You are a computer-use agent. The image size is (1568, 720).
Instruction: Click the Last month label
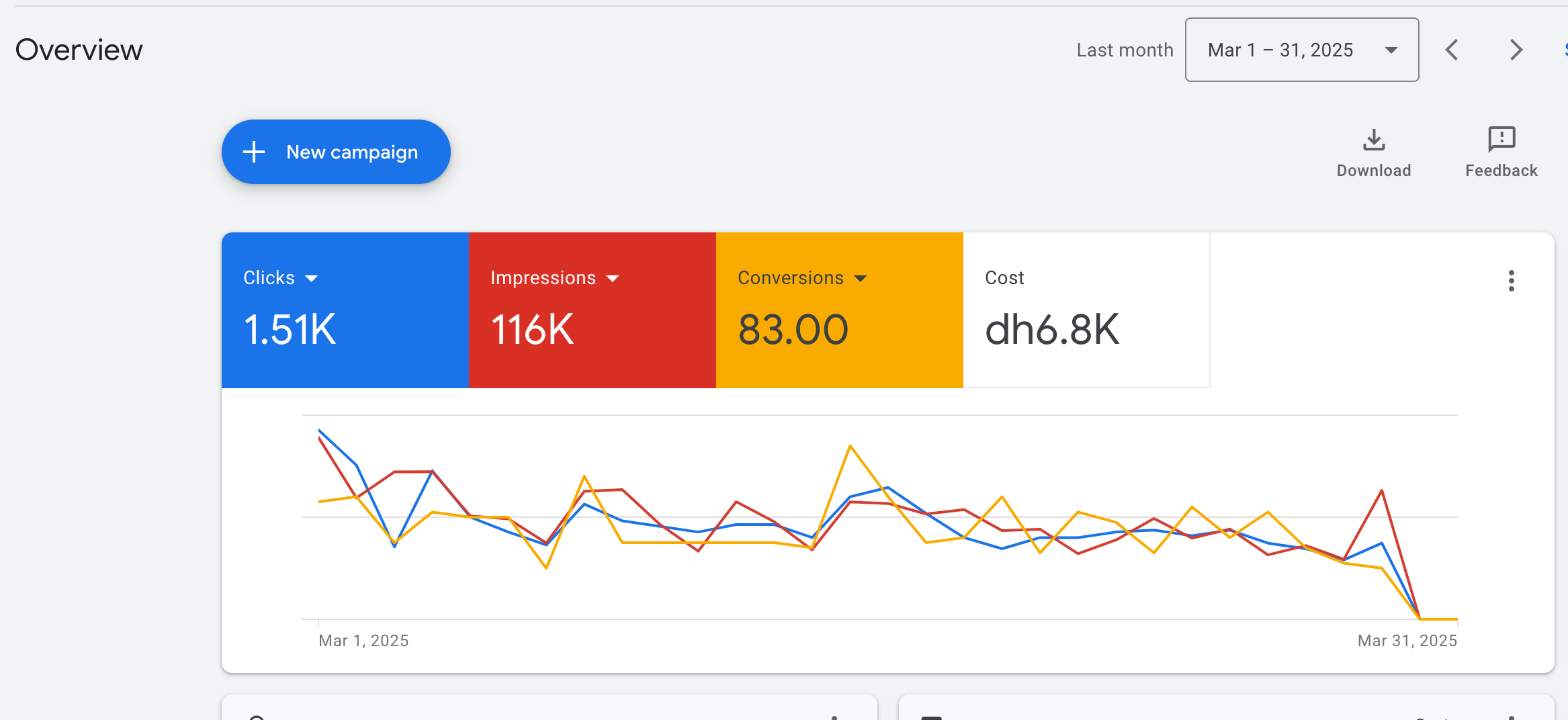(1125, 50)
